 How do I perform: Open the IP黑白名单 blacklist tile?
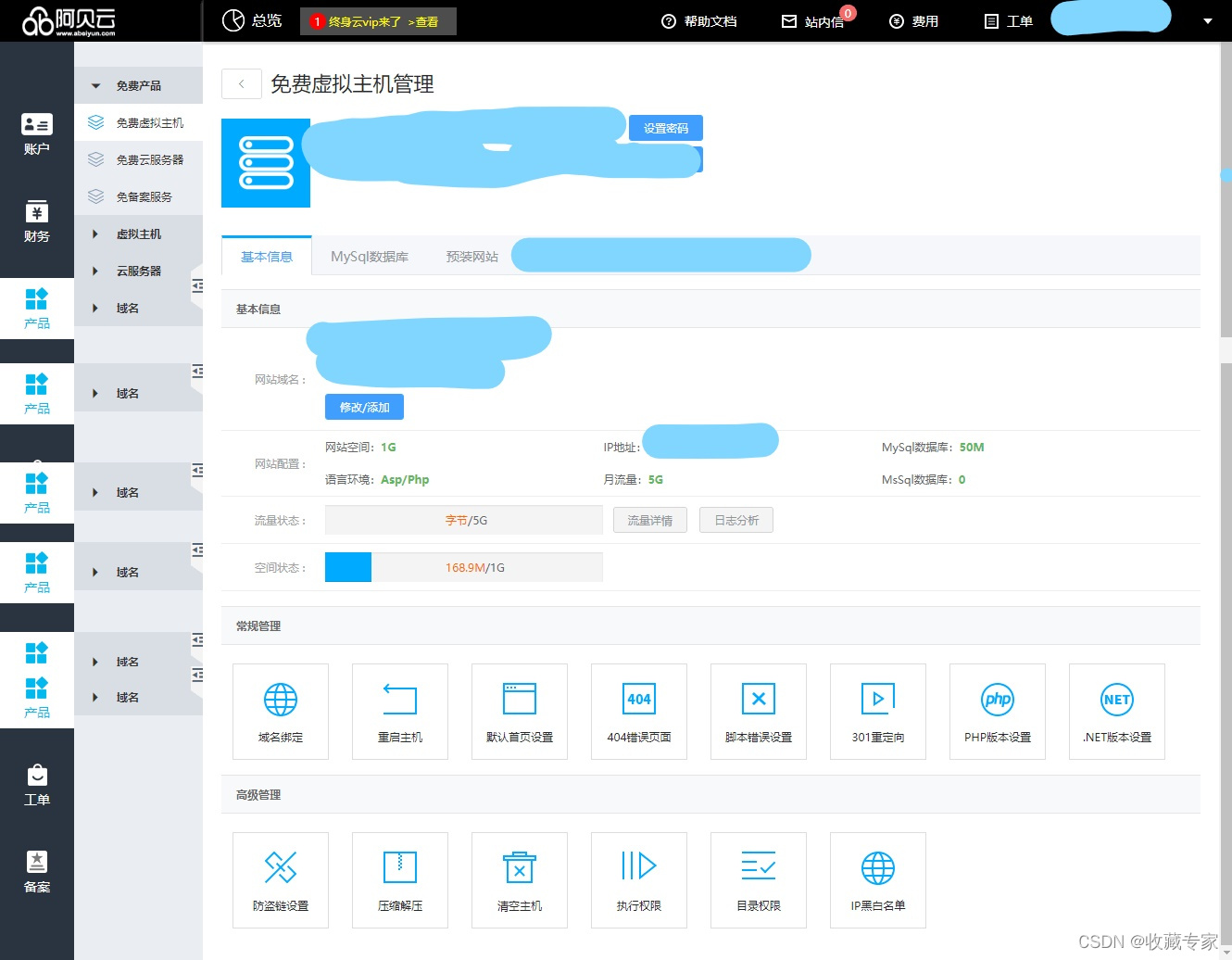click(x=878, y=880)
